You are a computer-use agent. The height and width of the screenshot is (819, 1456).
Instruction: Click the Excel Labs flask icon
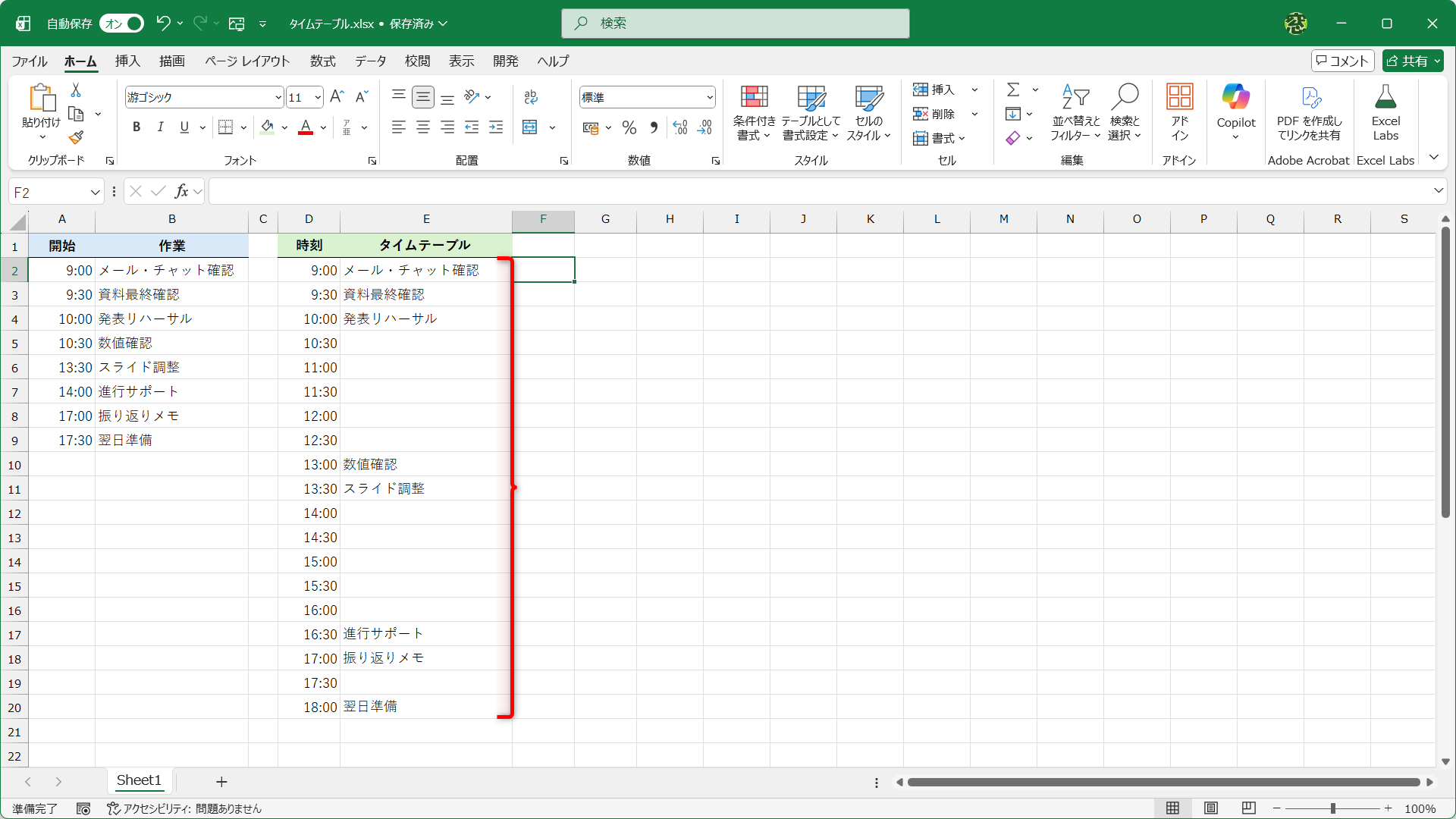(1385, 99)
